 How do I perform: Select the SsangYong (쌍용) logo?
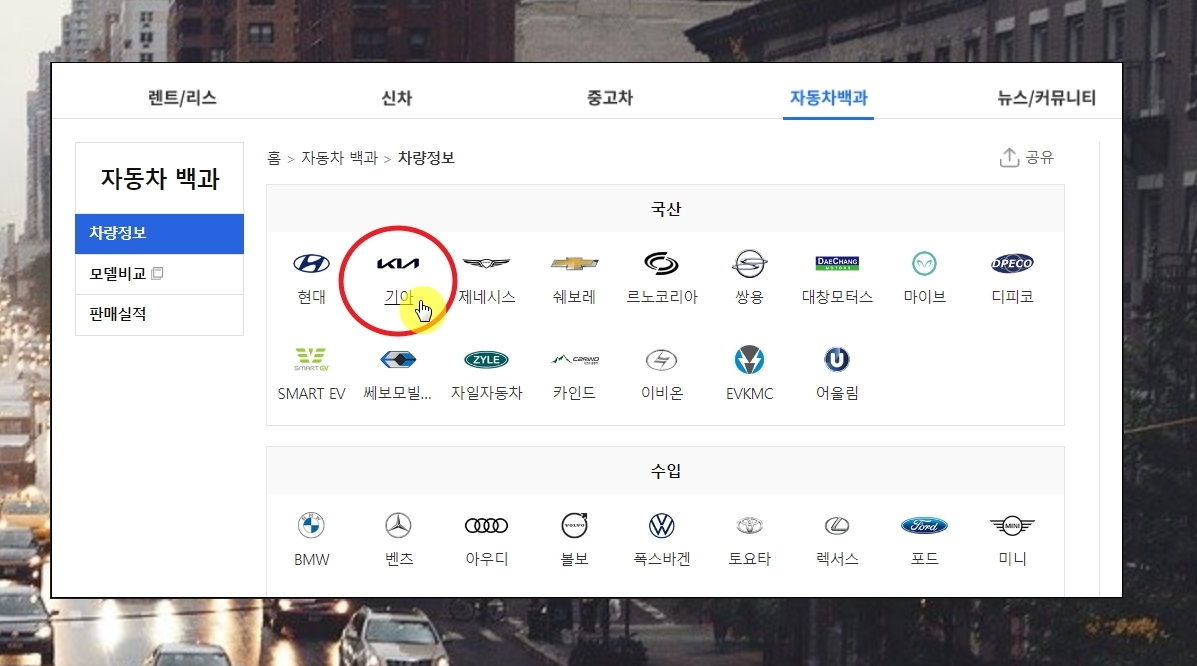[x=750, y=263]
